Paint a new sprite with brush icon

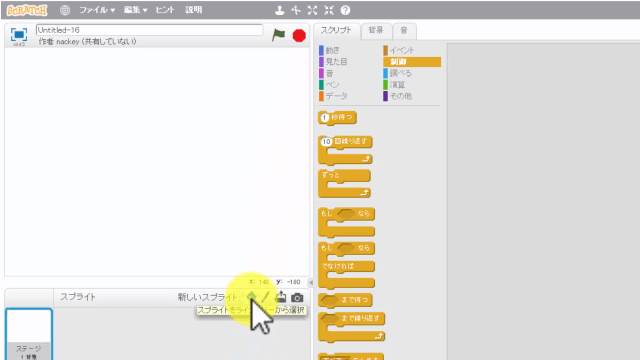pyautogui.click(x=266, y=297)
